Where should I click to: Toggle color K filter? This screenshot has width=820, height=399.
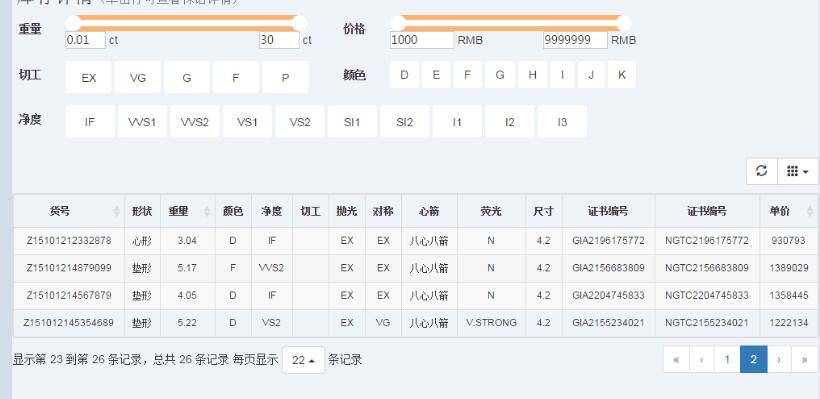622,75
